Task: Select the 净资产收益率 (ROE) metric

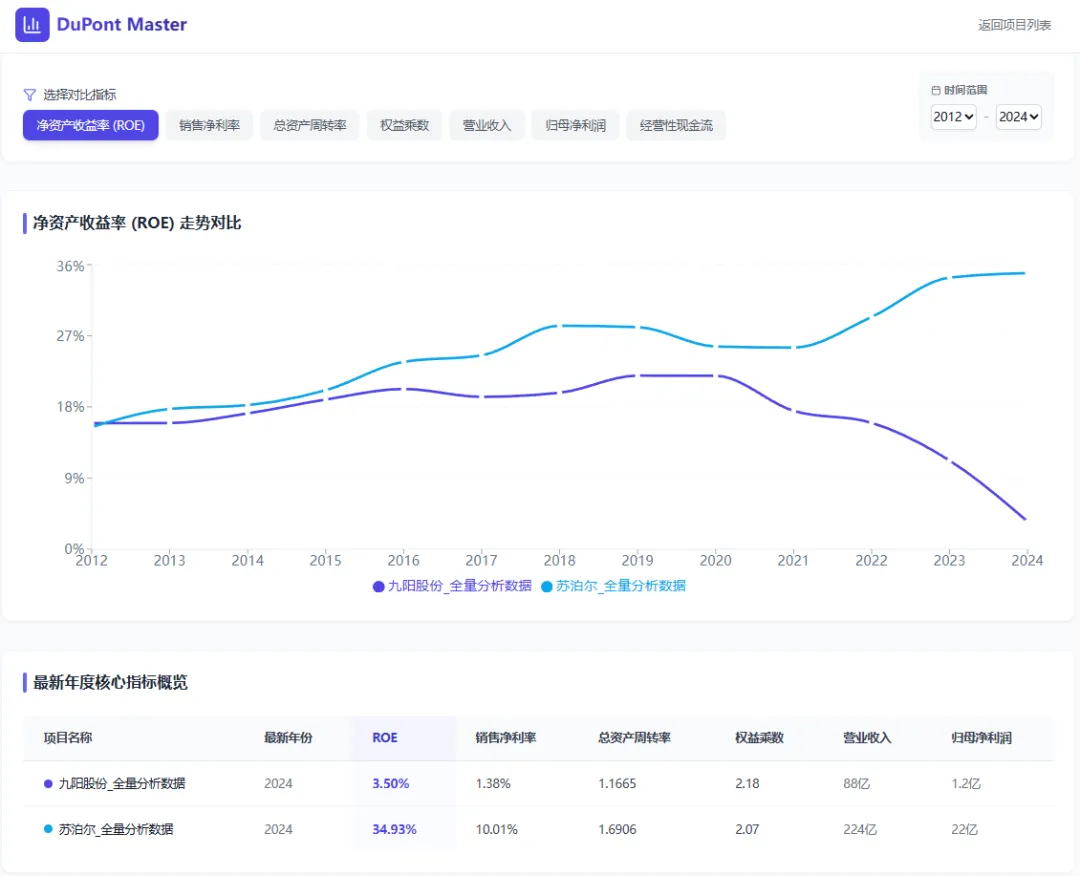Action: (x=91, y=125)
